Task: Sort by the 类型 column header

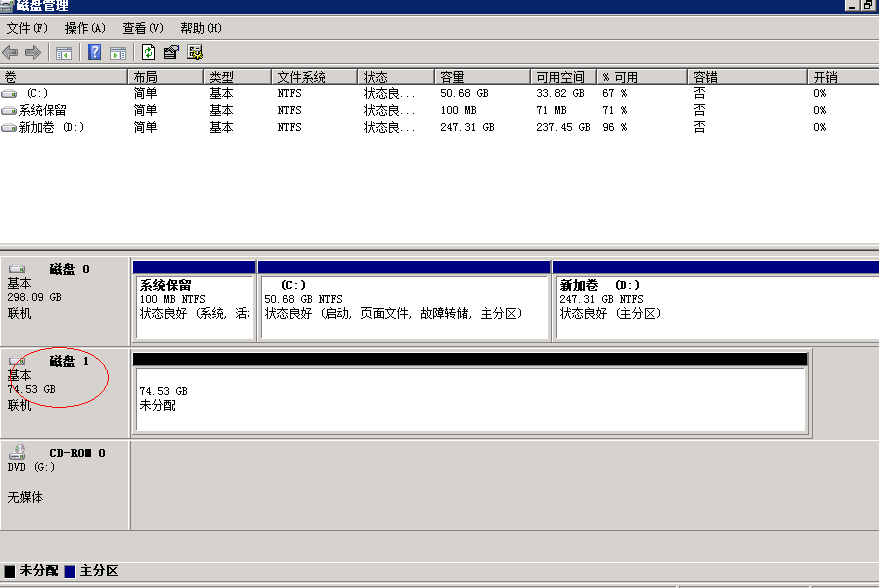Action: pyautogui.click(x=237, y=77)
